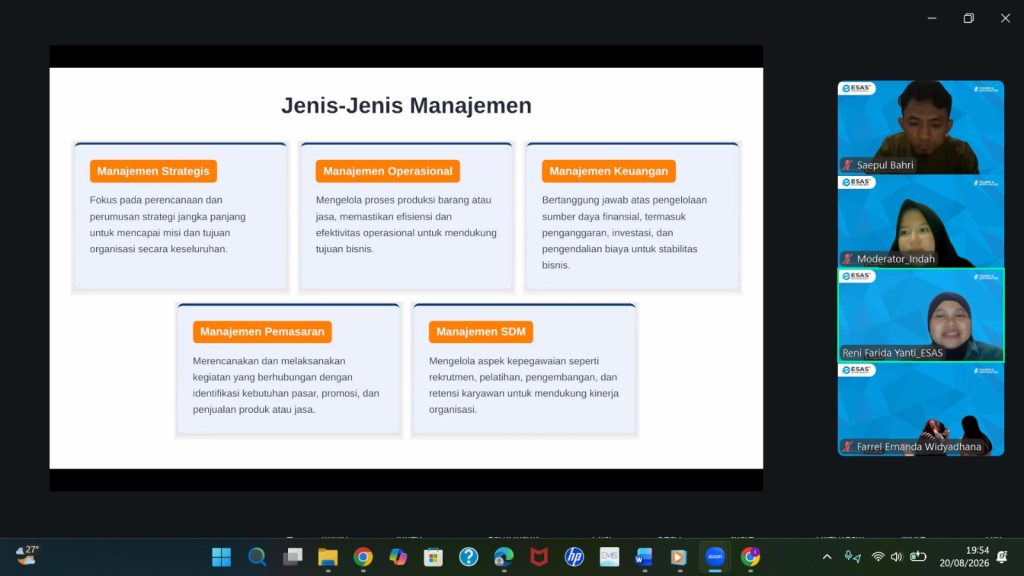Click the microphone location tray icon
The width and height of the screenshot is (1024, 576).
tap(852, 556)
